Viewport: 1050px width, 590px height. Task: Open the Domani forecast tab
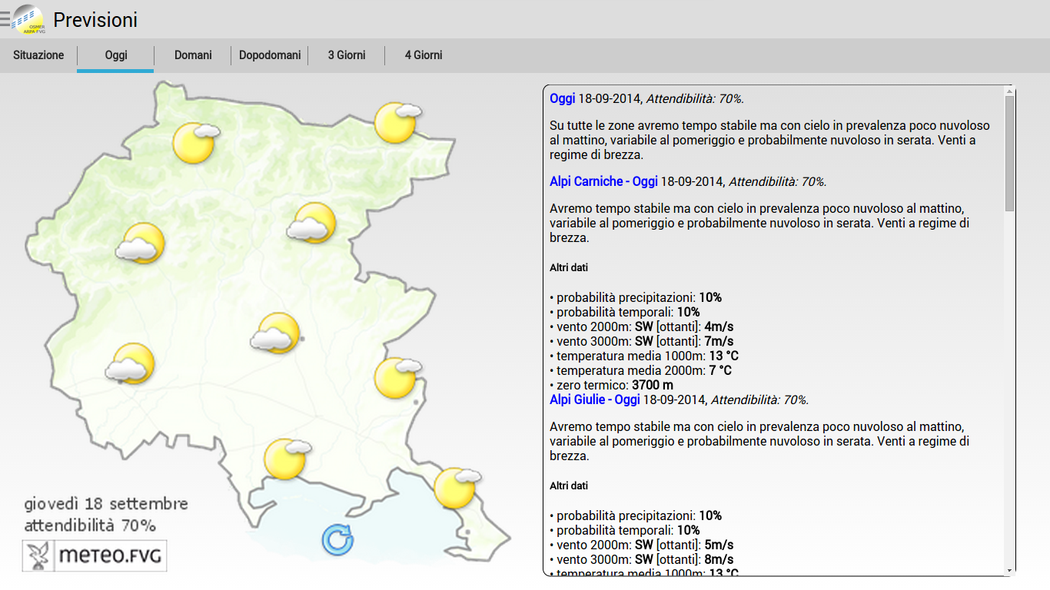(x=193, y=55)
